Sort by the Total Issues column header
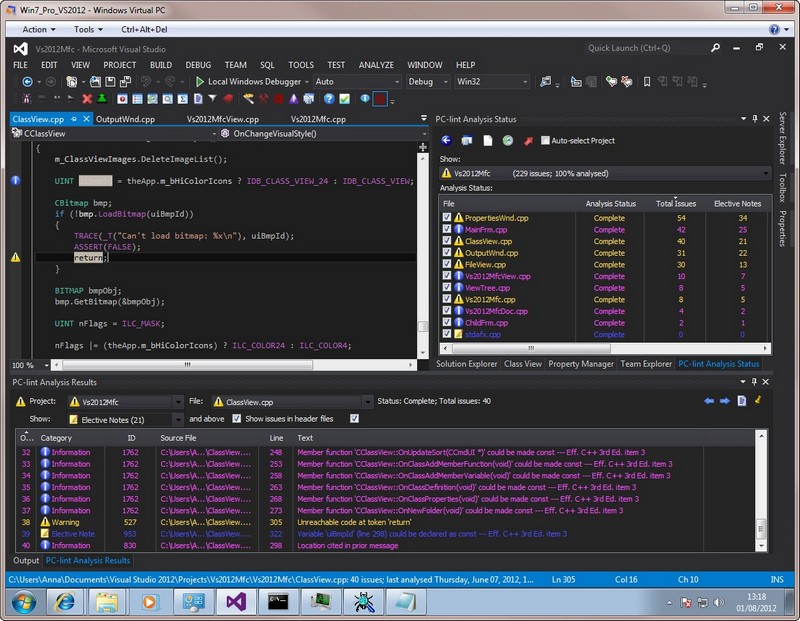Image resolution: width=800 pixels, height=621 pixels. pyautogui.click(x=676, y=204)
